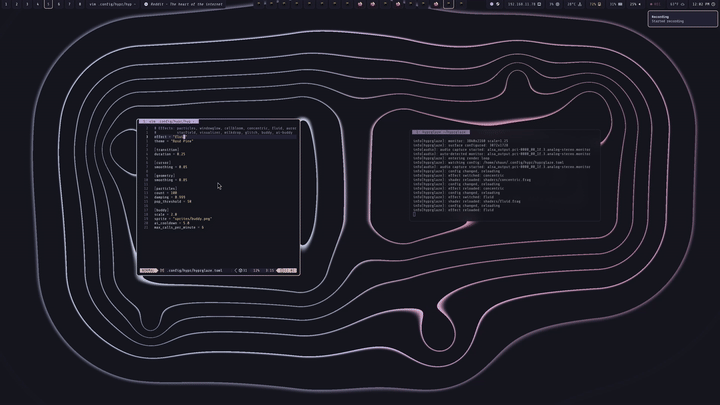
Task: Click the max_calls_per_minute = 5 line
Action: tap(179, 227)
